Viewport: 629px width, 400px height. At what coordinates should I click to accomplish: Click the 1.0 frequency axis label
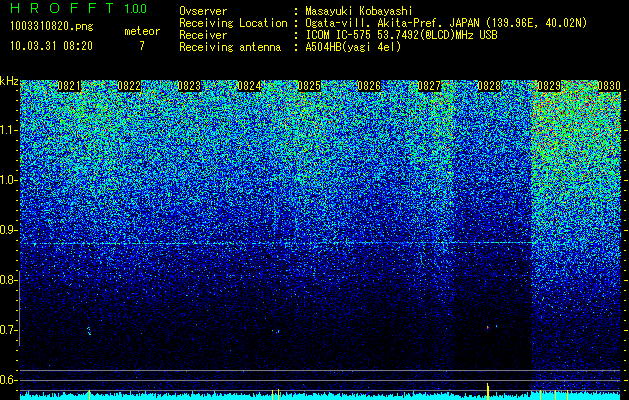8,180
